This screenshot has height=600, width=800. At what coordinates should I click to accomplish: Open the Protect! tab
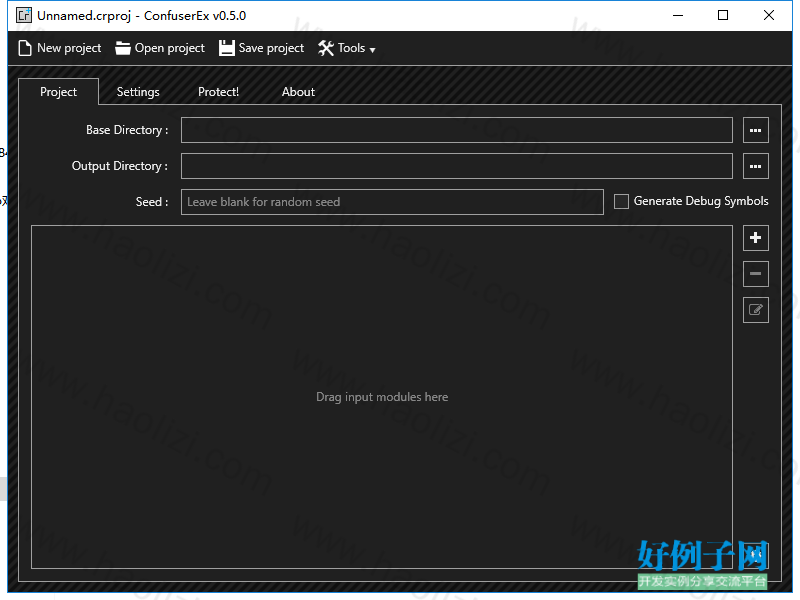coord(218,92)
